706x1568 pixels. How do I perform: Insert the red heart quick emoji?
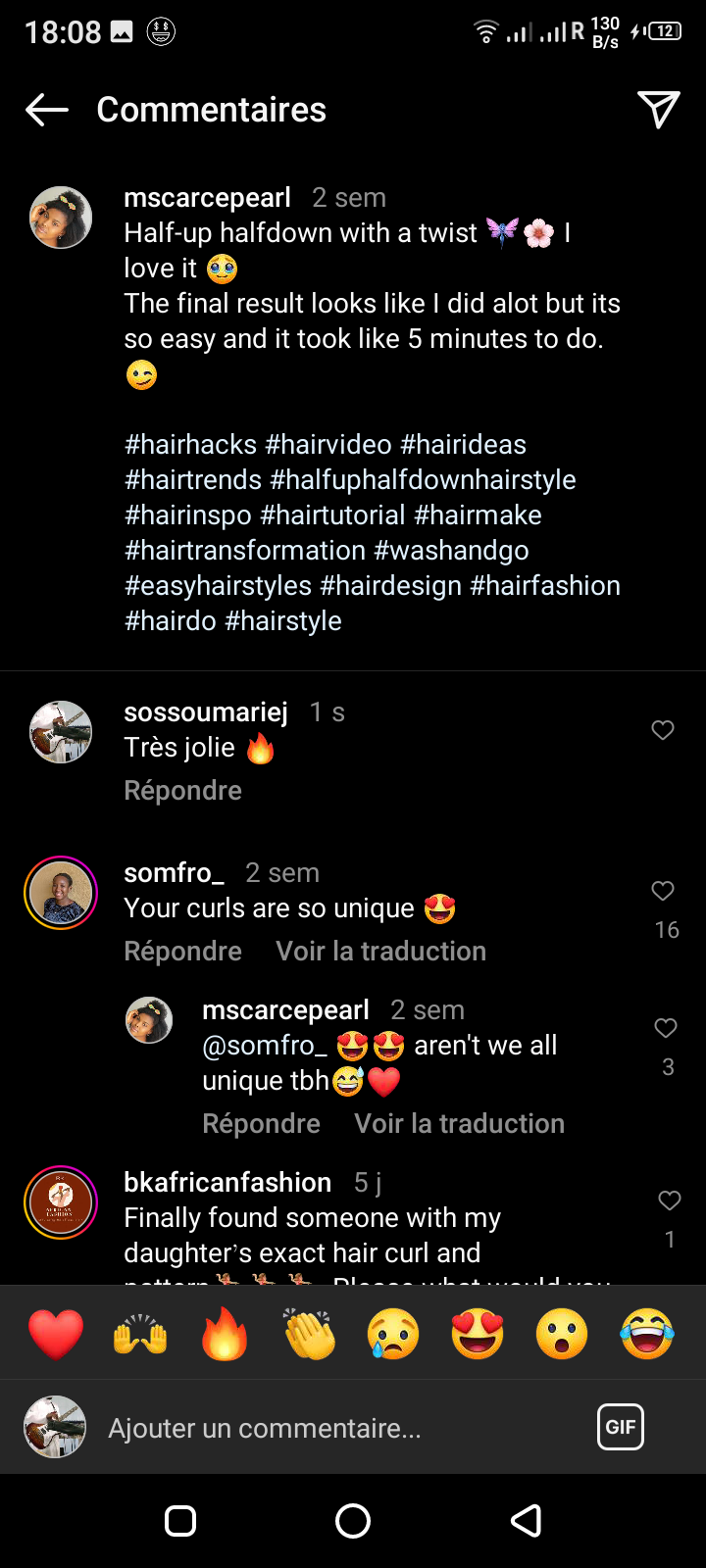(x=56, y=1334)
